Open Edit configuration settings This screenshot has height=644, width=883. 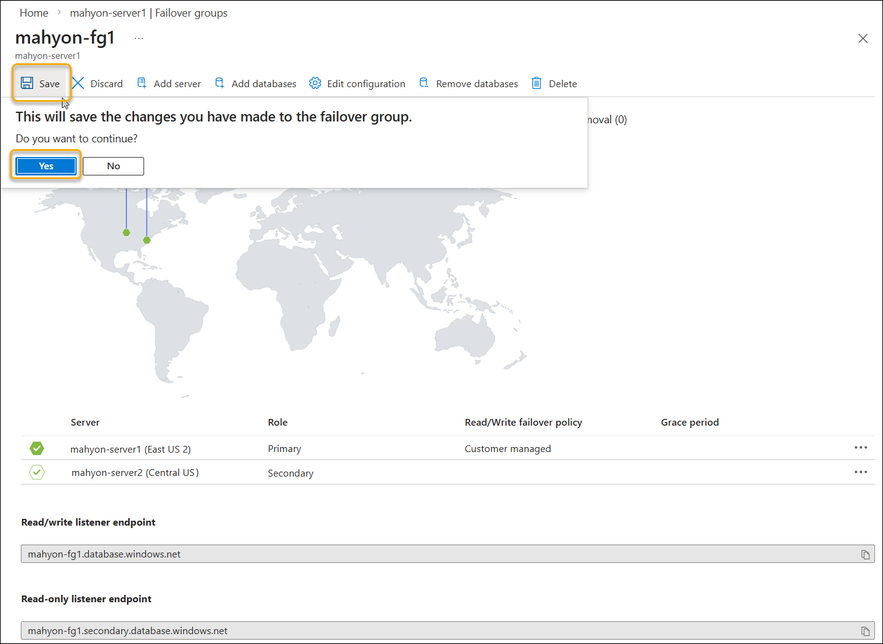coord(357,83)
